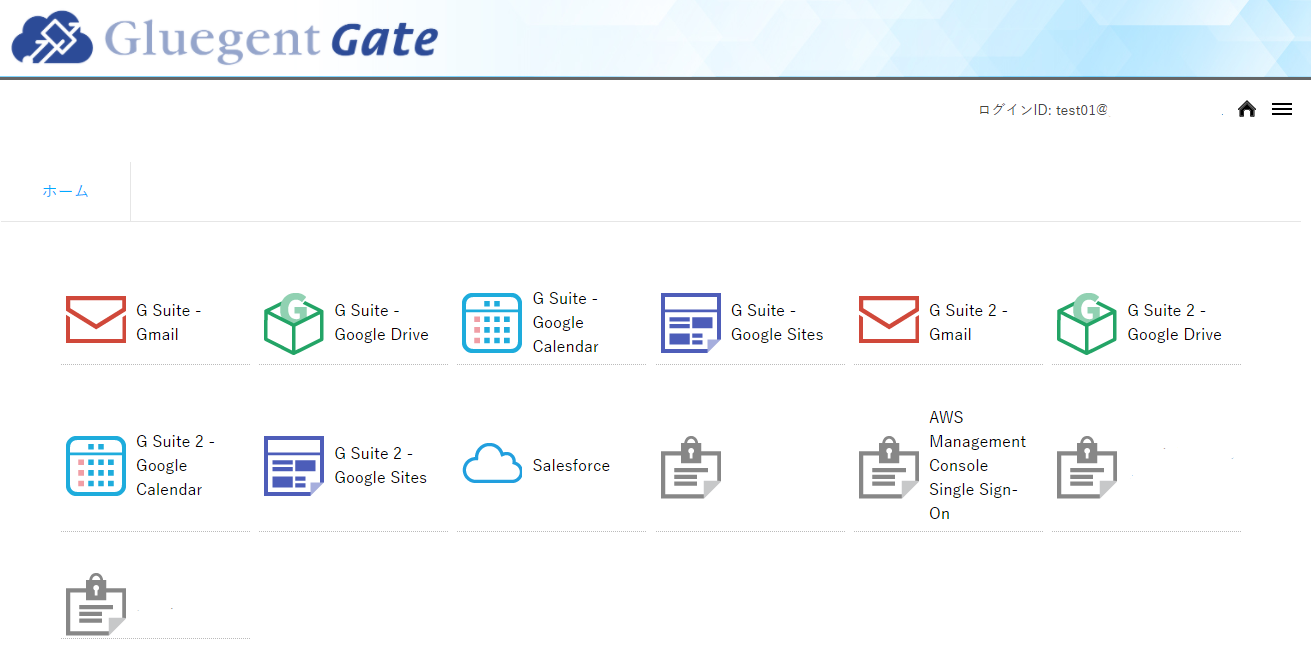Select the ホーム tab
Image resolution: width=1311 pixels, height=659 pixels.
(x=65, y=191)
